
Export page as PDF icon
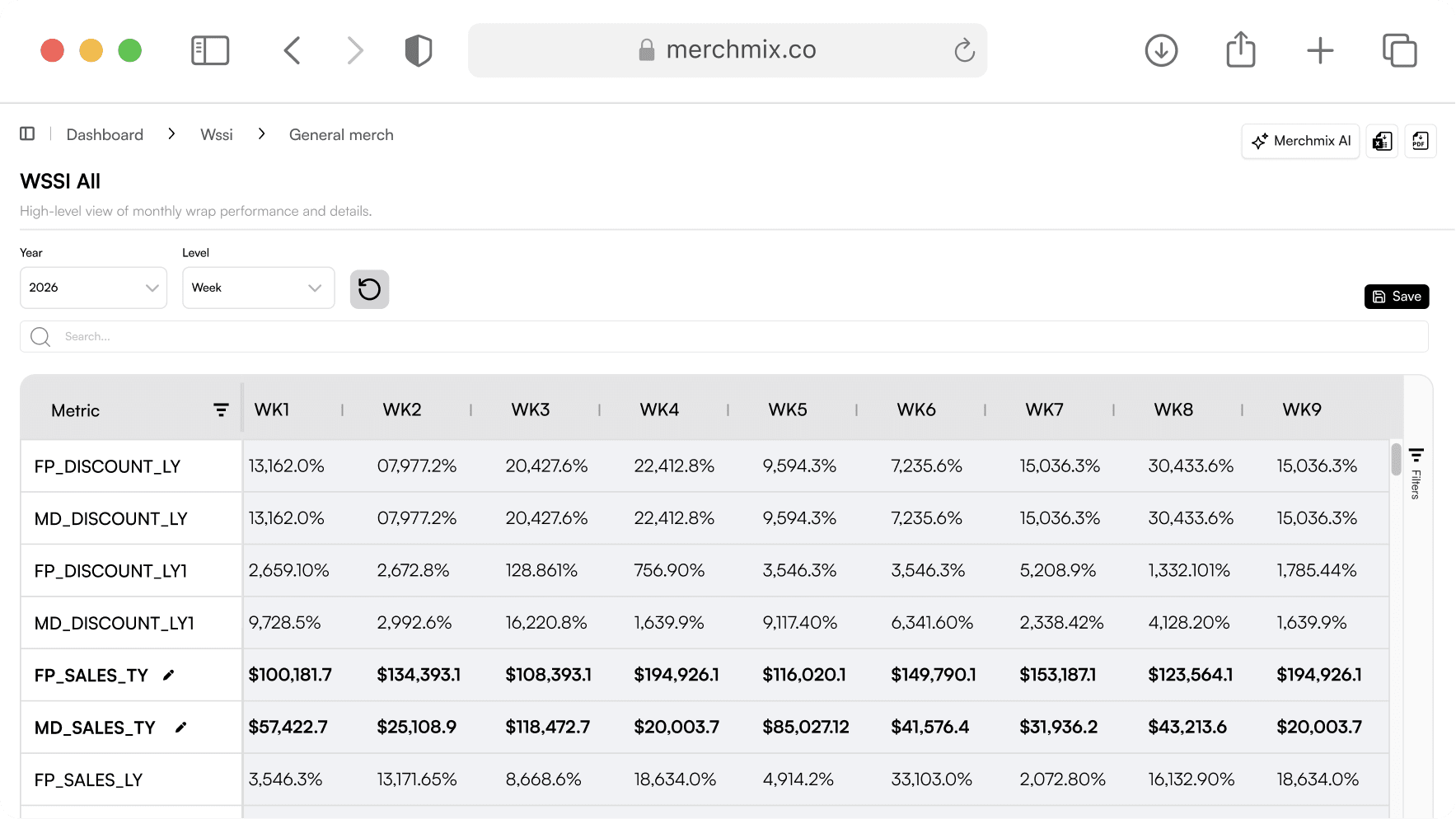1420,141
